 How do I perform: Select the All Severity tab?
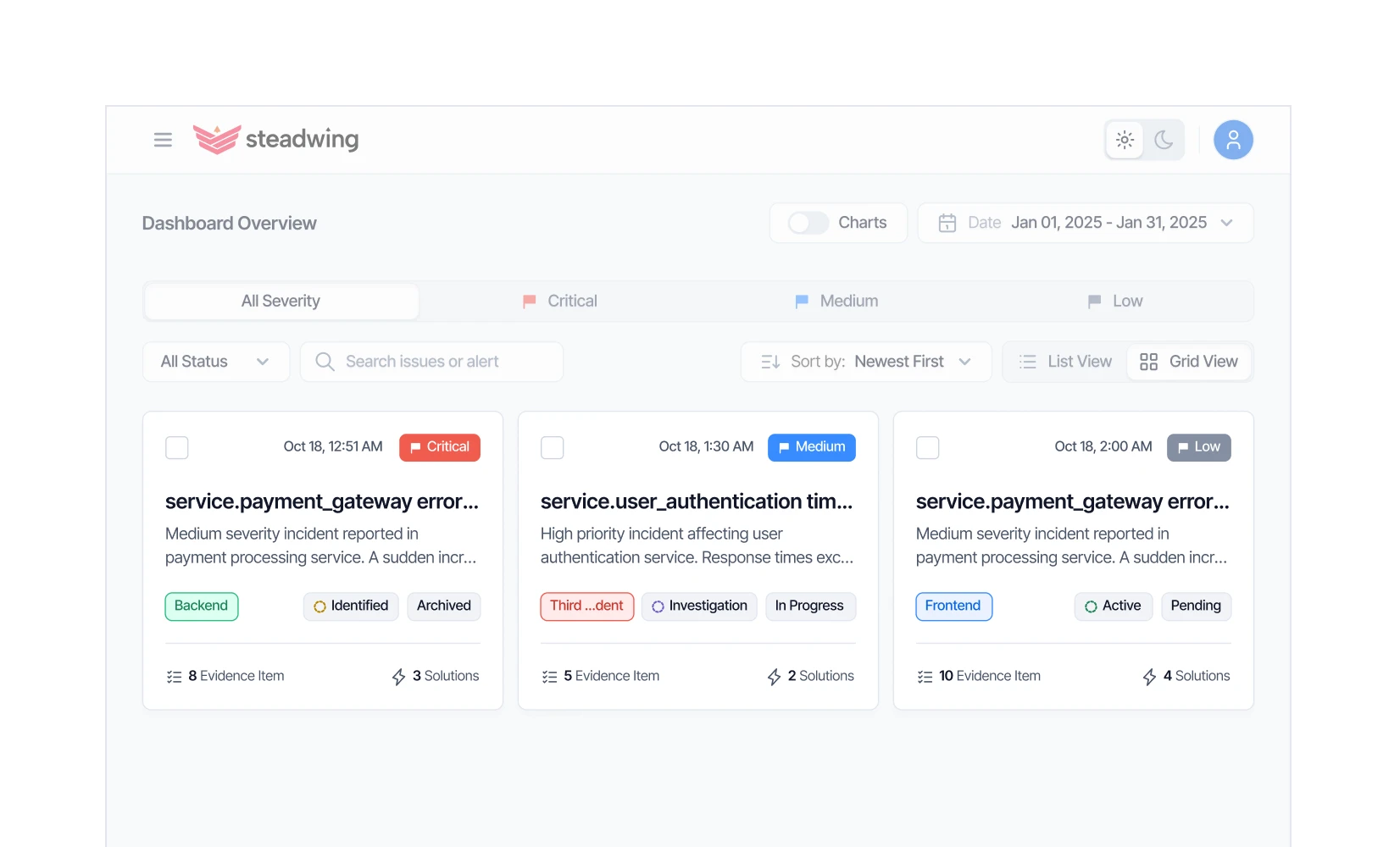281,302
